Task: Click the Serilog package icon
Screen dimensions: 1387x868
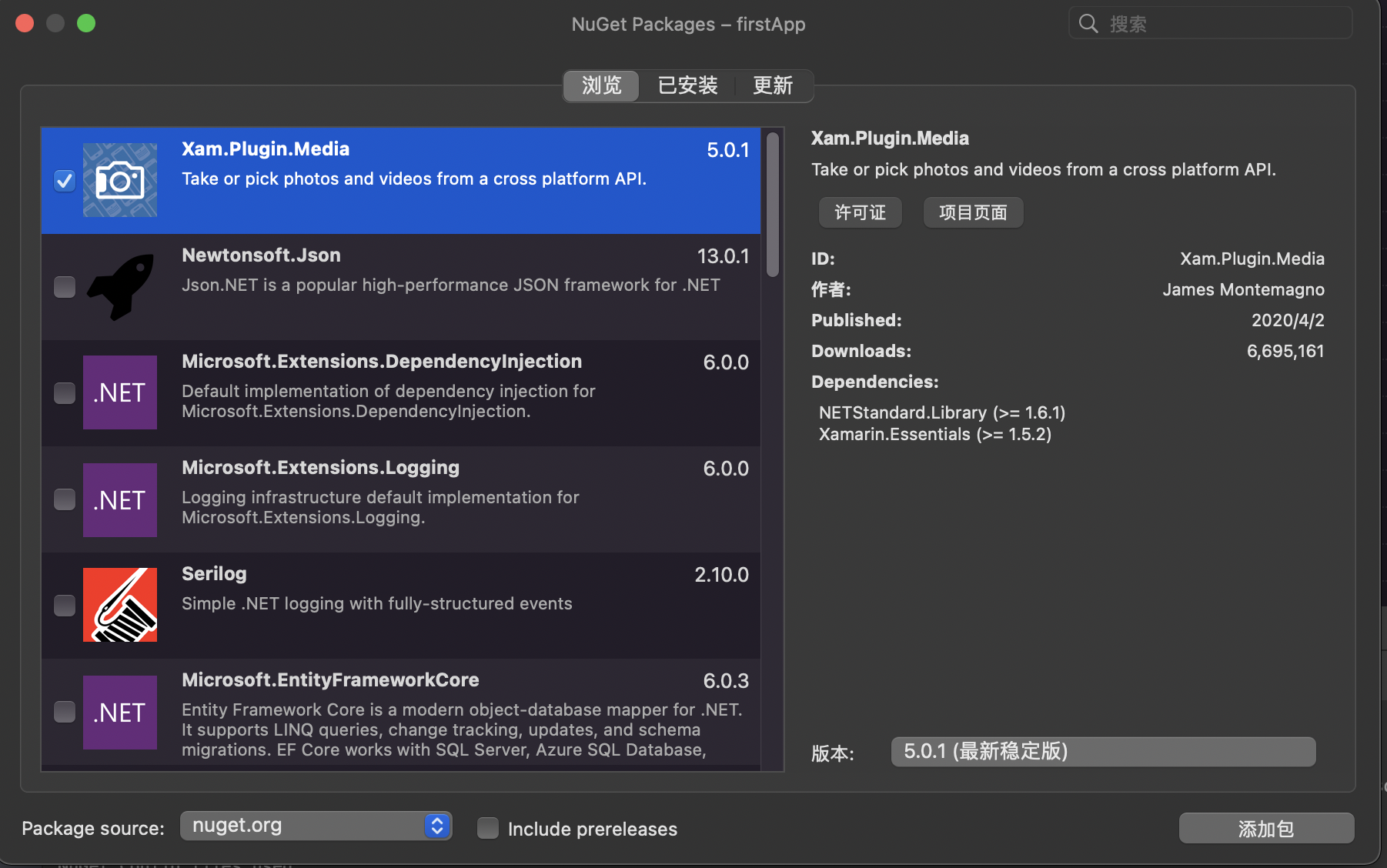Action: (120, 605)
